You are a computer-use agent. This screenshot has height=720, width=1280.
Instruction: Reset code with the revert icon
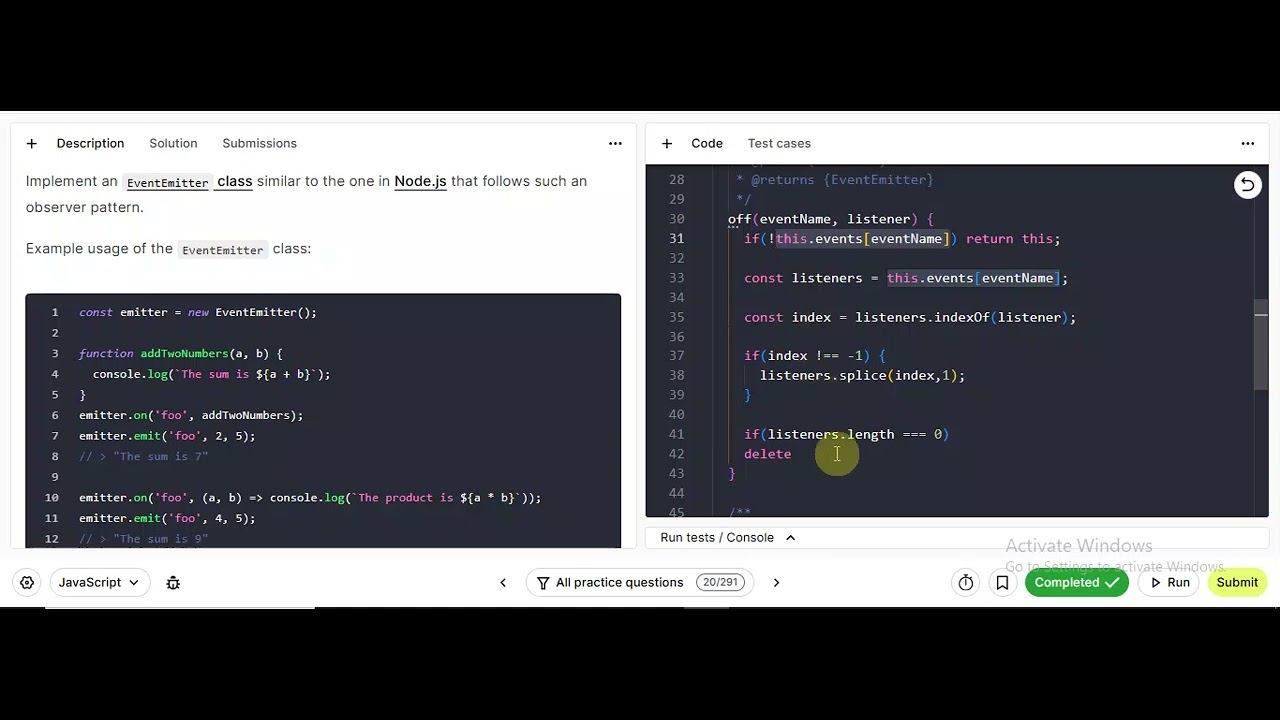(x=1247, y=184)
